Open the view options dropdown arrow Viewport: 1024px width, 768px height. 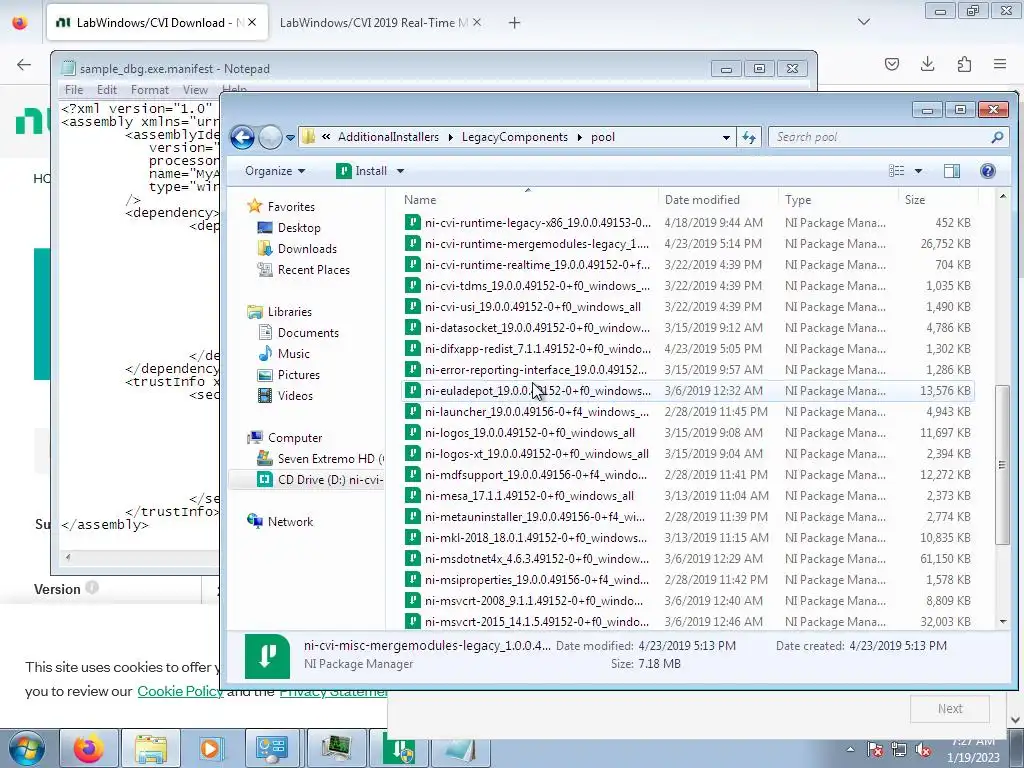tap(918, 171)
